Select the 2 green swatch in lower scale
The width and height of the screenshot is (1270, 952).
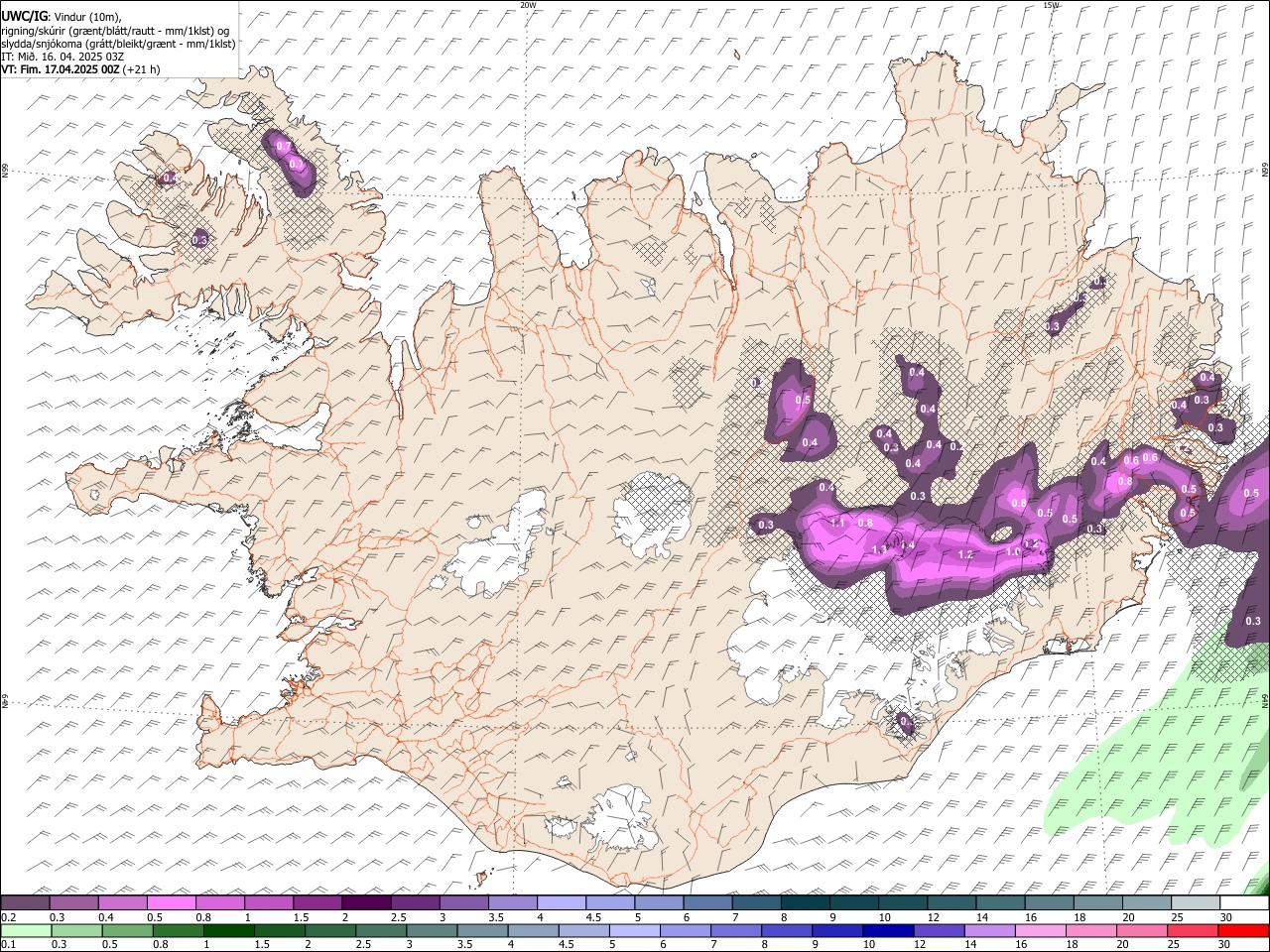point(330,930)
